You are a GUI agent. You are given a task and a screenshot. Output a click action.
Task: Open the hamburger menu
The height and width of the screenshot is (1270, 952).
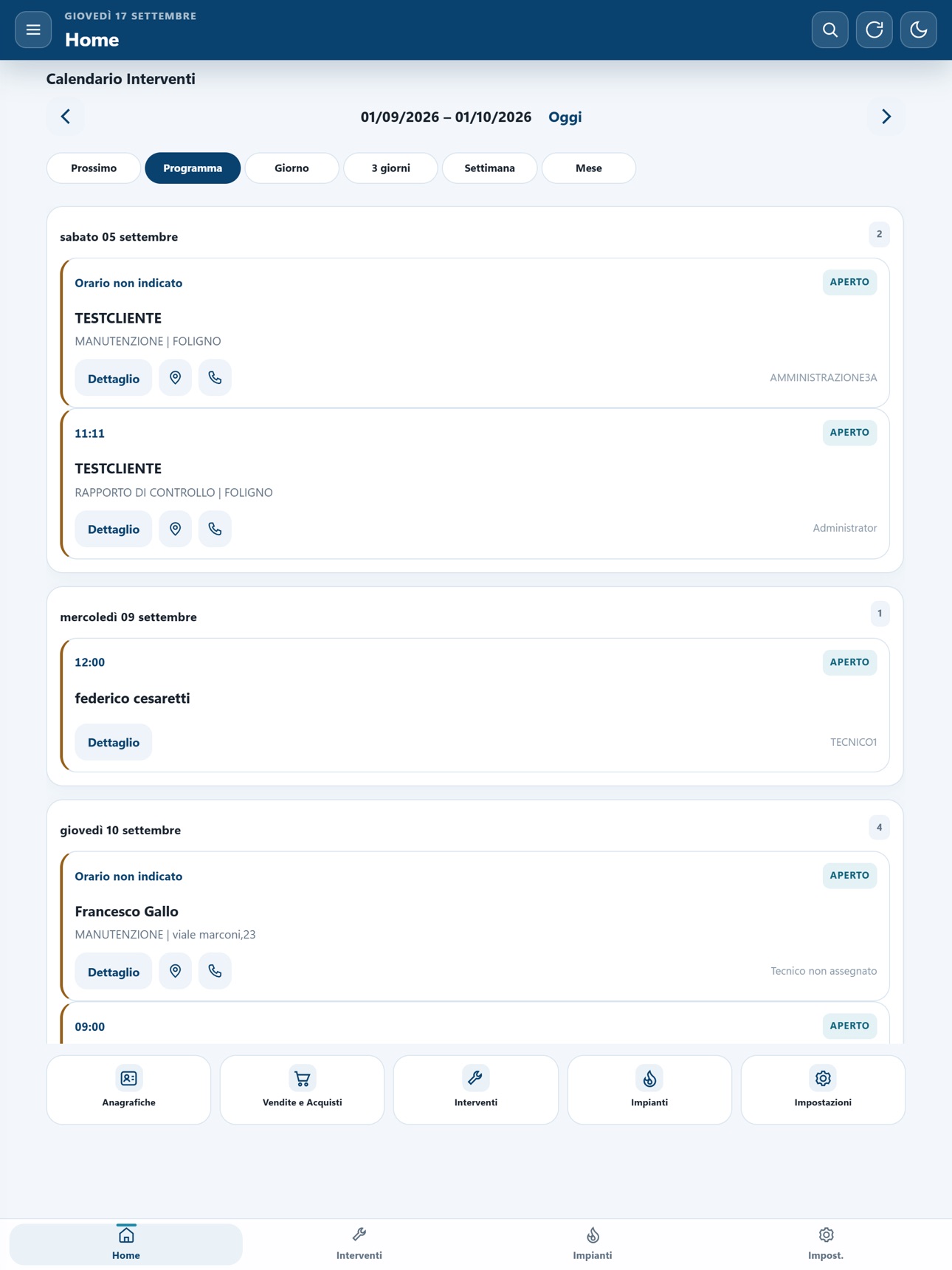click(33, 30)
